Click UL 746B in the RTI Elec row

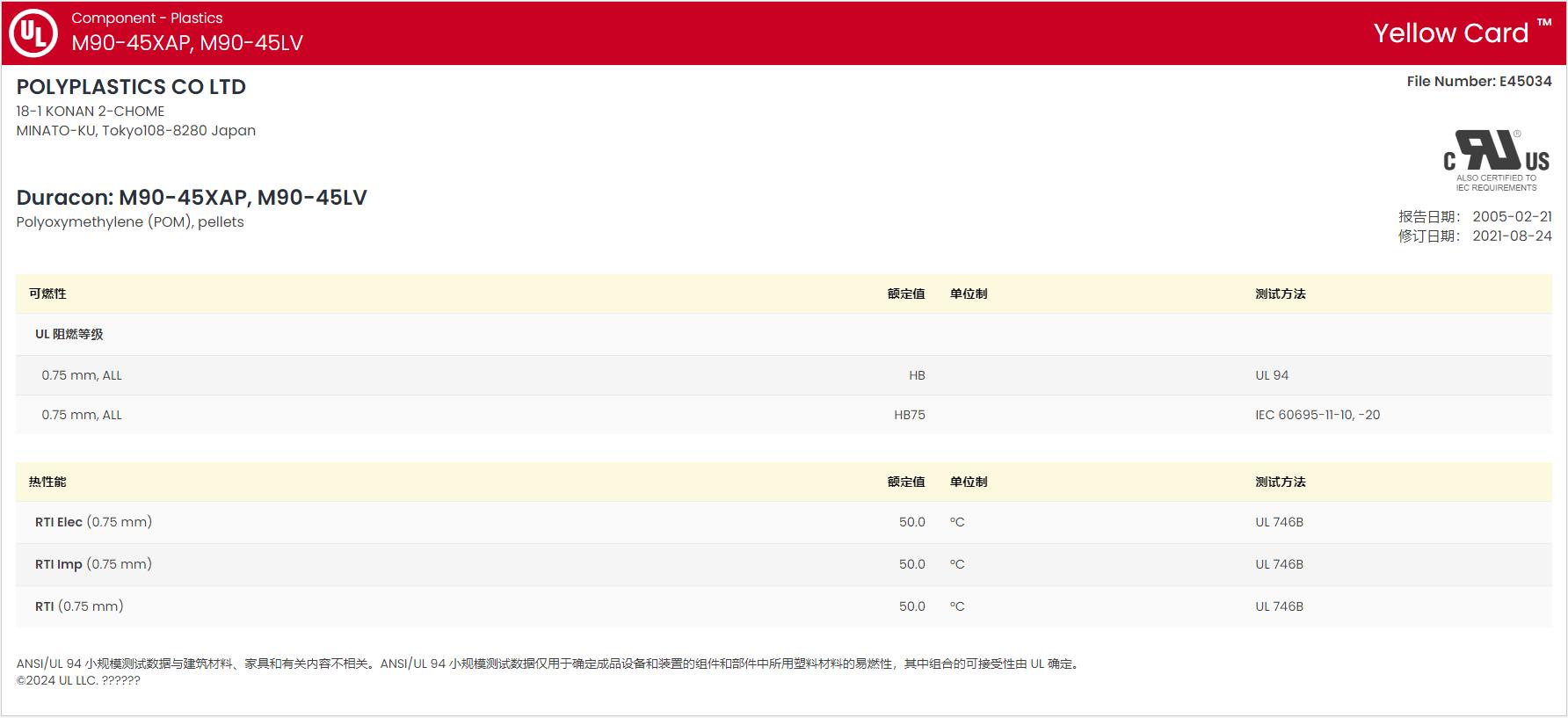coord(1280,522)
